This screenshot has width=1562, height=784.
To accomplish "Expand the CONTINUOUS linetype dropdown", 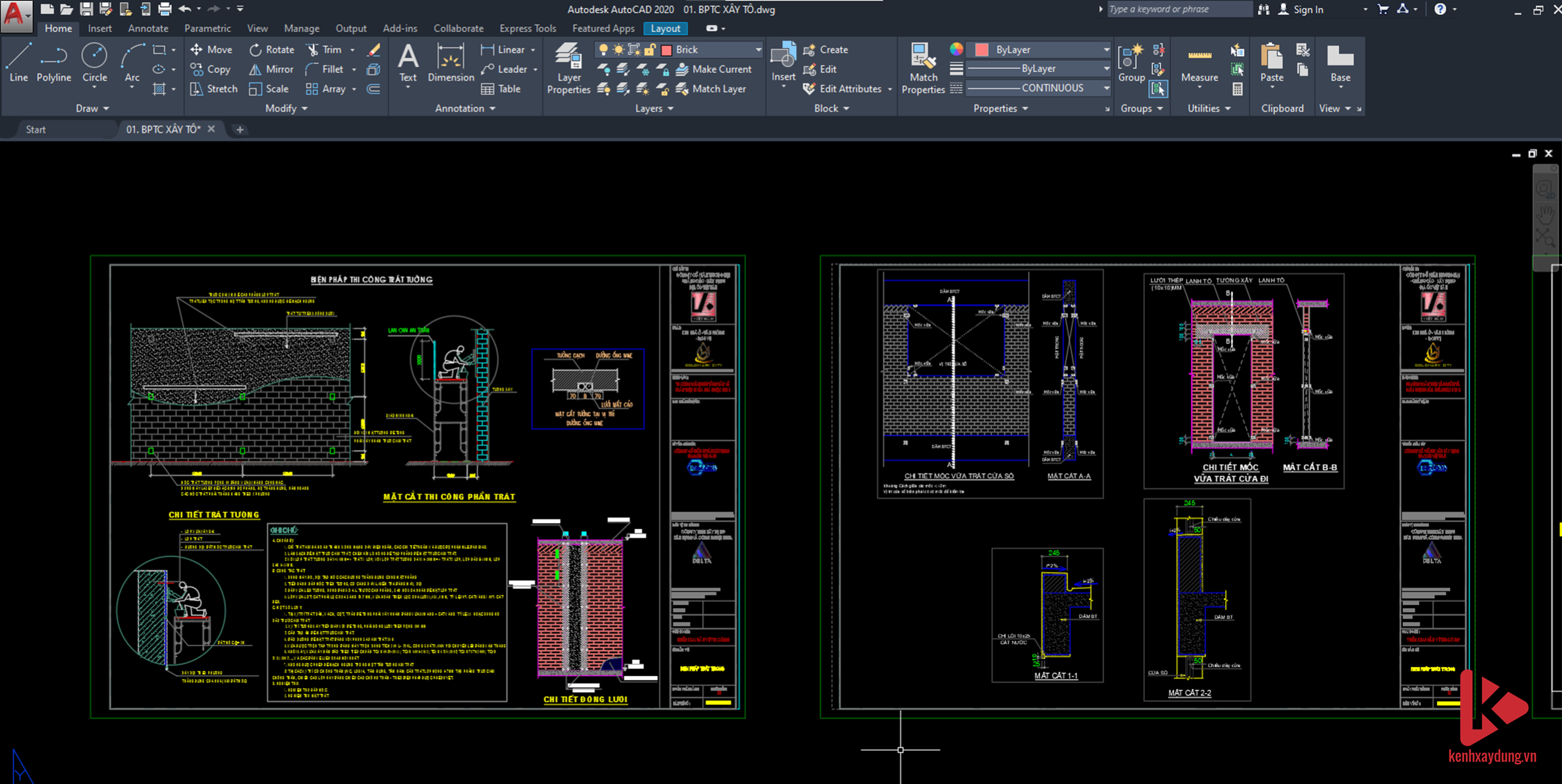I will coord(1106,88).
